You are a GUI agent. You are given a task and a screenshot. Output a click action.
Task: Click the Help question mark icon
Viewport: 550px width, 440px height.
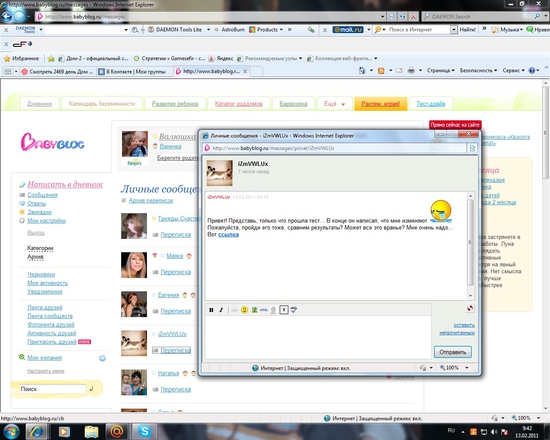(x=532, y=71)
